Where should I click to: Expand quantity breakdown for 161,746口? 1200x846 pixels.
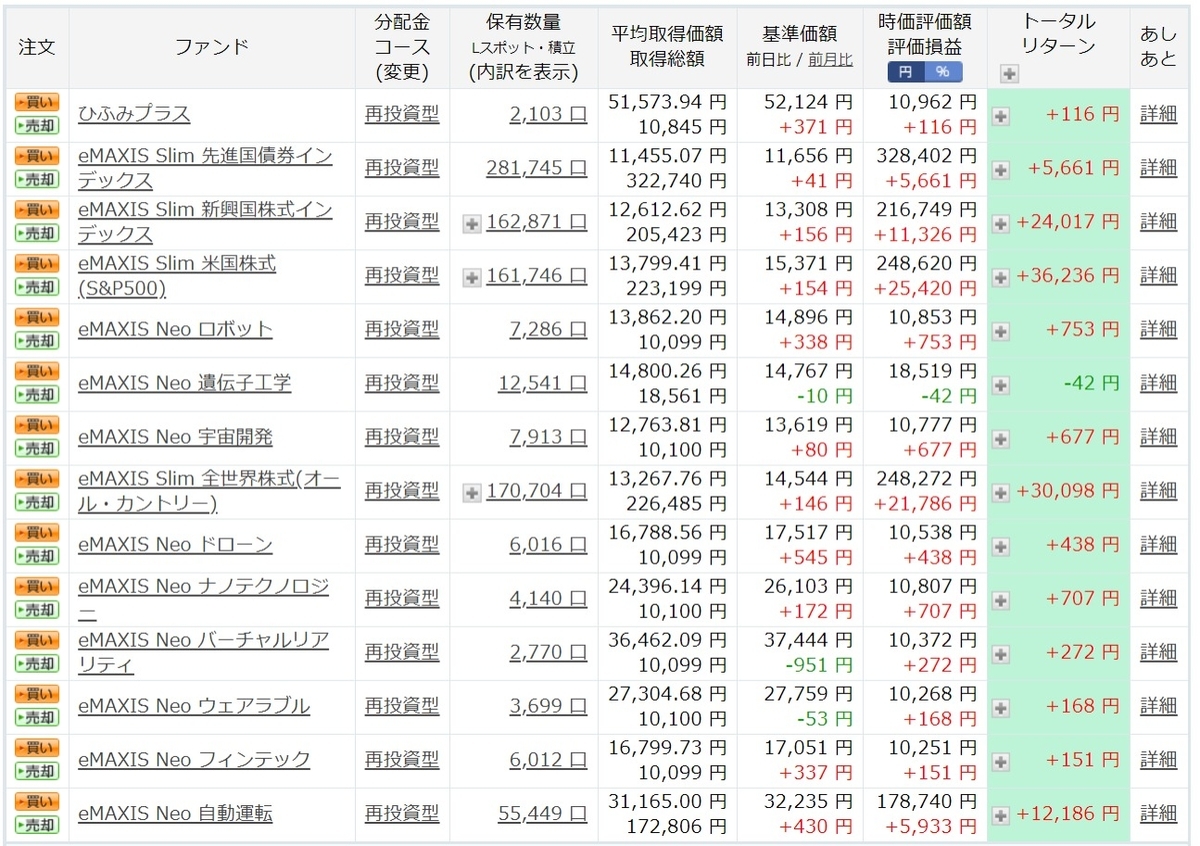(x=472, y=278)
